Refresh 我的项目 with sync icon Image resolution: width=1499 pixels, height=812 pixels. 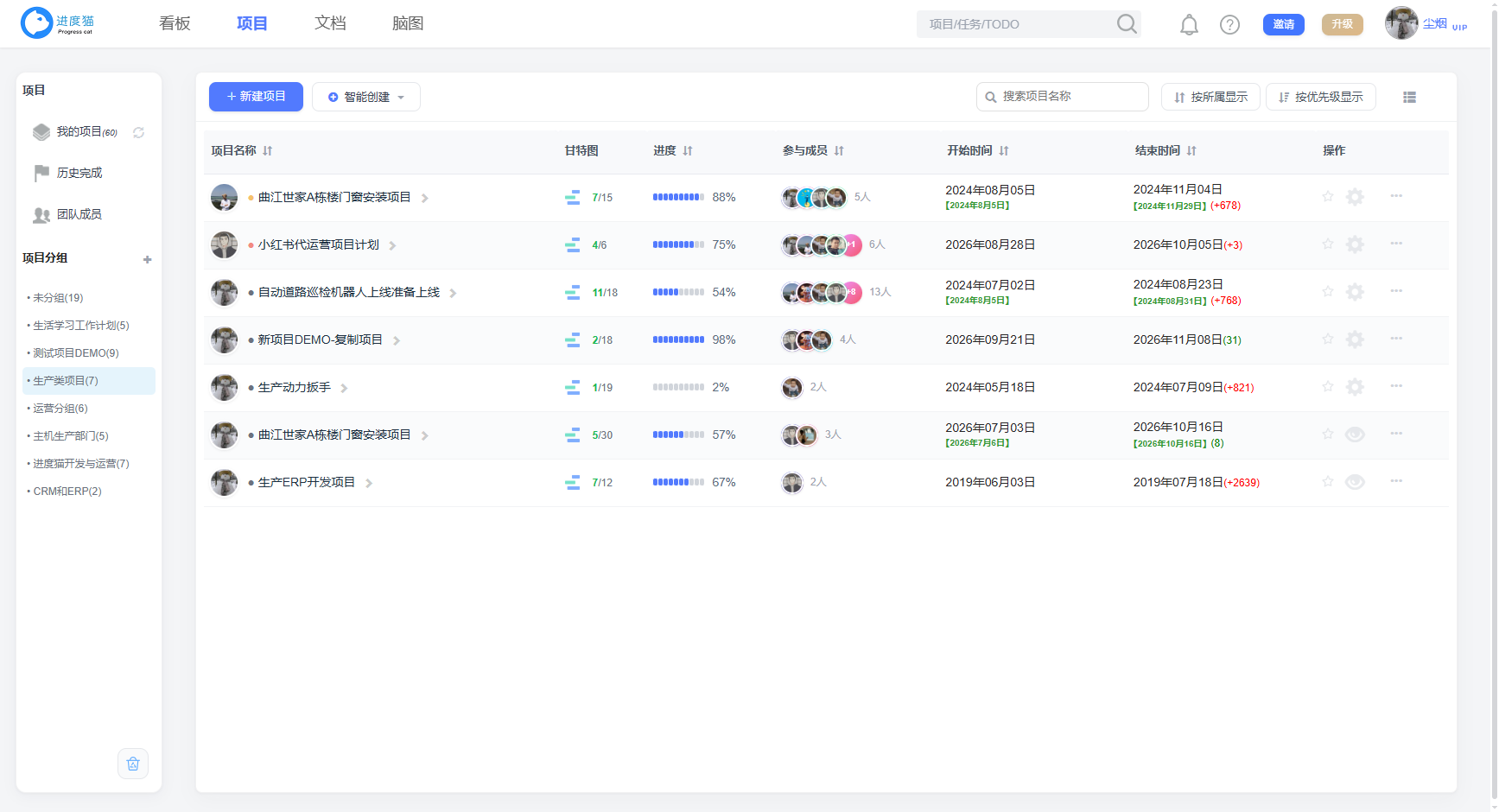(x=138, y=132)
